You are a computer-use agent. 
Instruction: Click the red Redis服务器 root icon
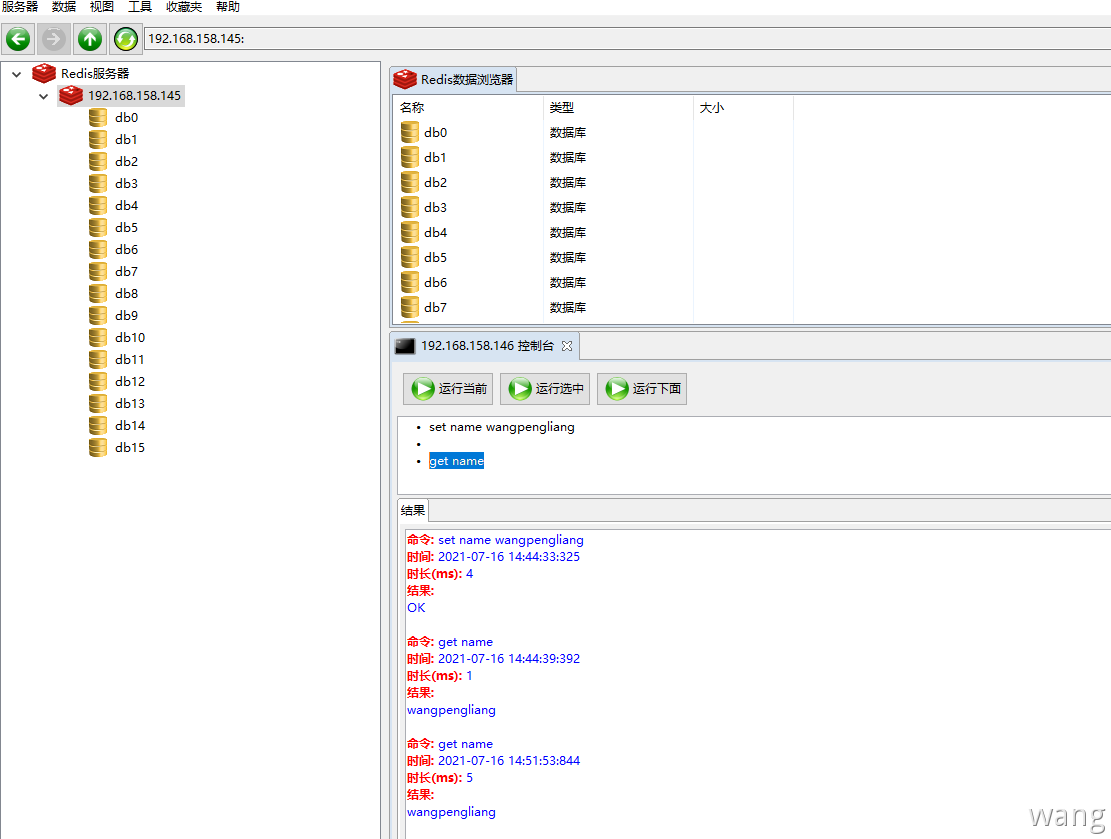point(44,73)
